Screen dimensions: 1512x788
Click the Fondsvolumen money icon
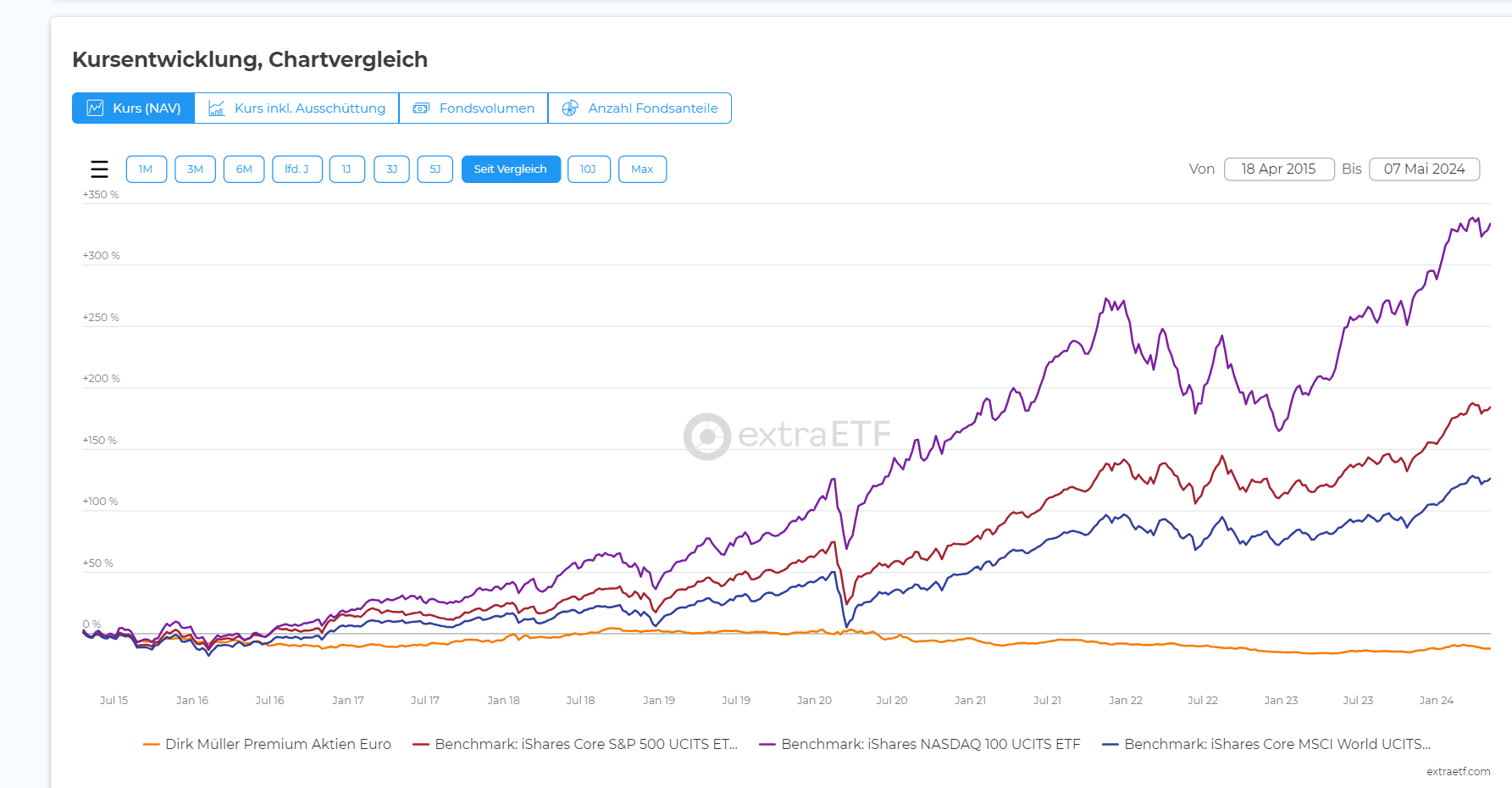click(x=421, y=108)
